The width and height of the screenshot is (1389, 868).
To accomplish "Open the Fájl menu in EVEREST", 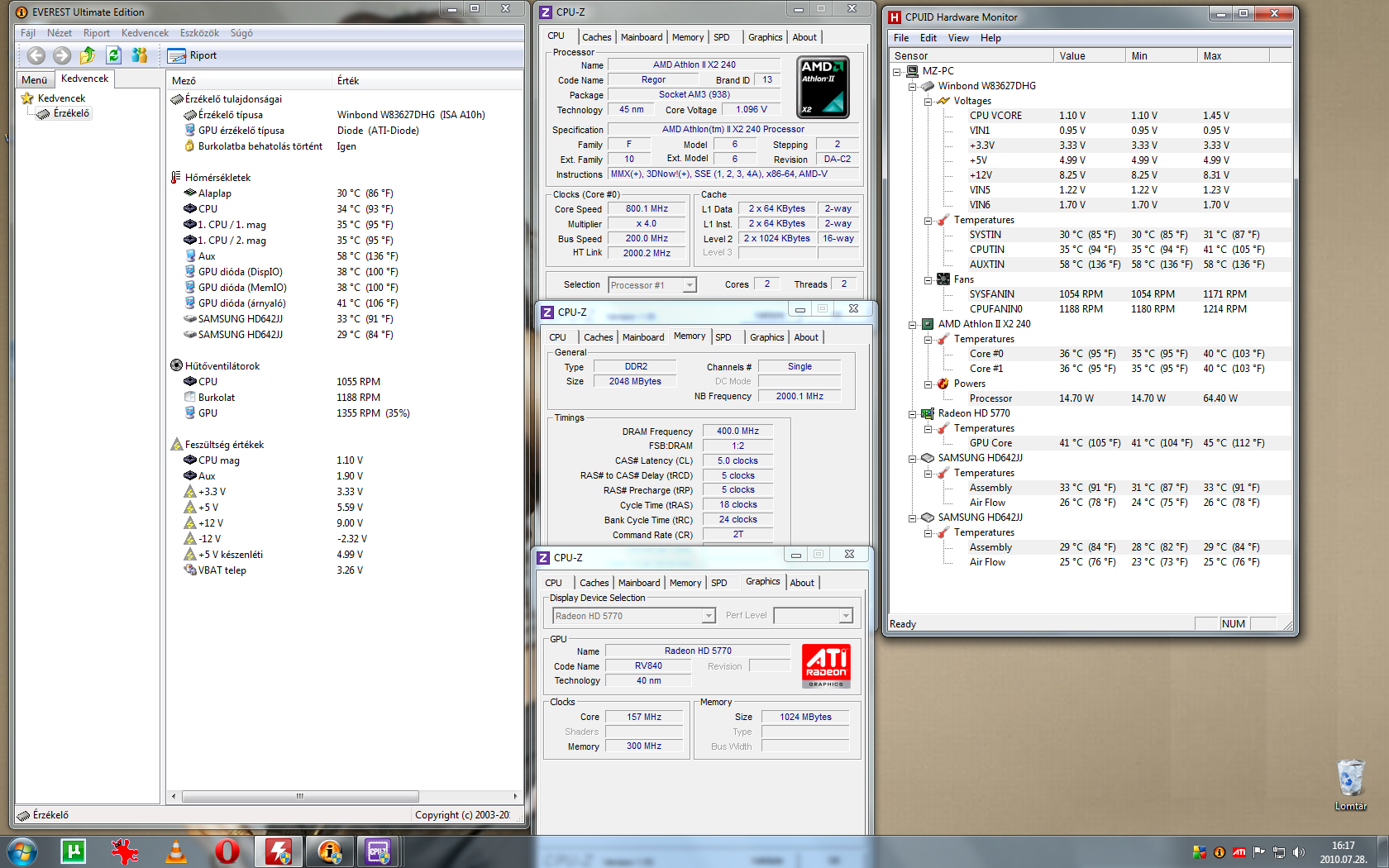I will (28, 33).
